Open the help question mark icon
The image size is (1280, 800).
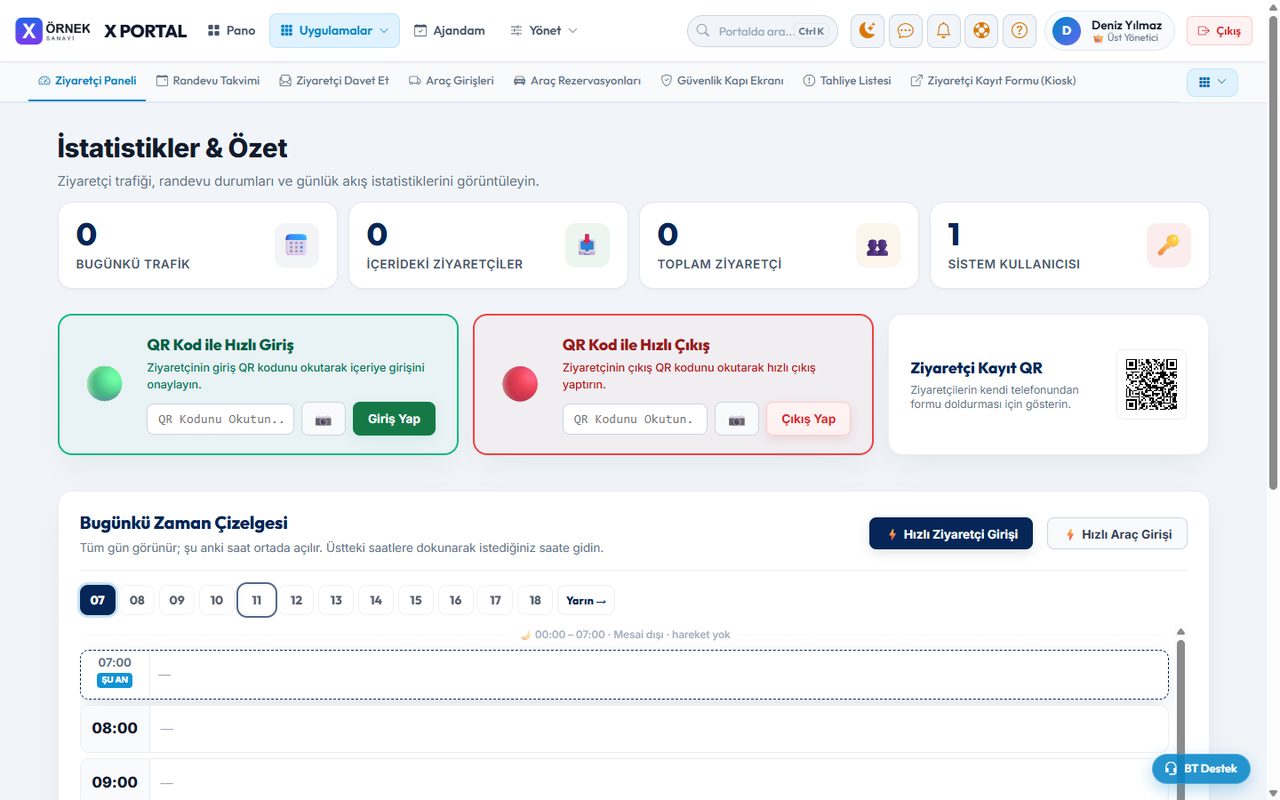[x=1019, y=30]
